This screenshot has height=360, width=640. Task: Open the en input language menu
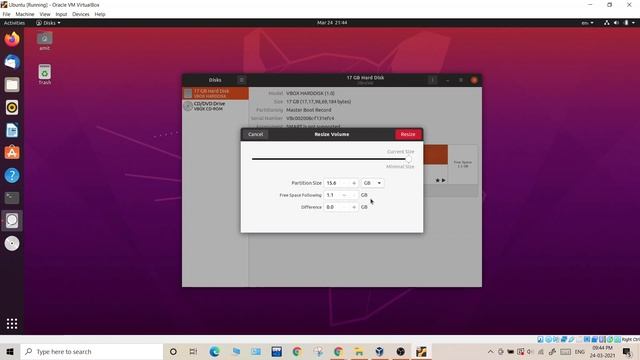click(x=587, y=23)
